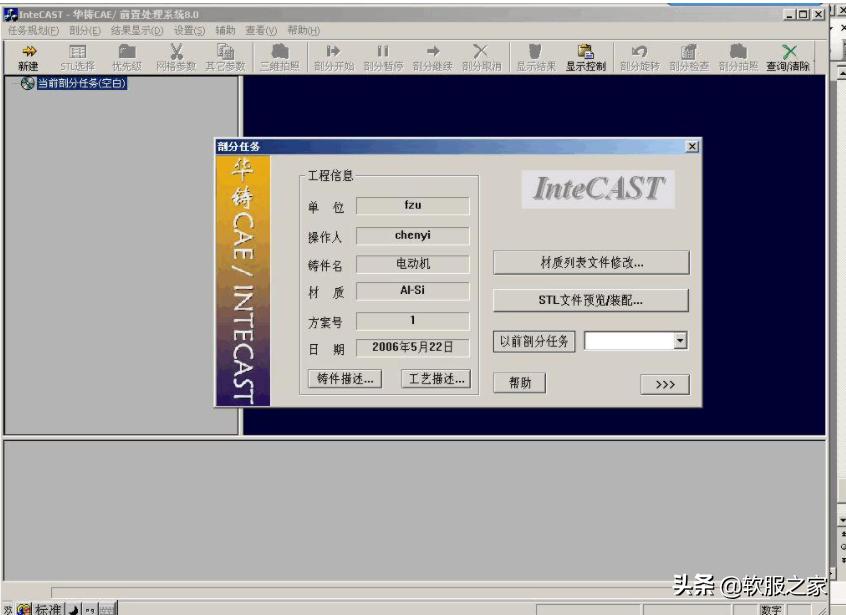Open the 设置 menu
The height and width of the screenshot is (615, 846).
pos(189,30)
